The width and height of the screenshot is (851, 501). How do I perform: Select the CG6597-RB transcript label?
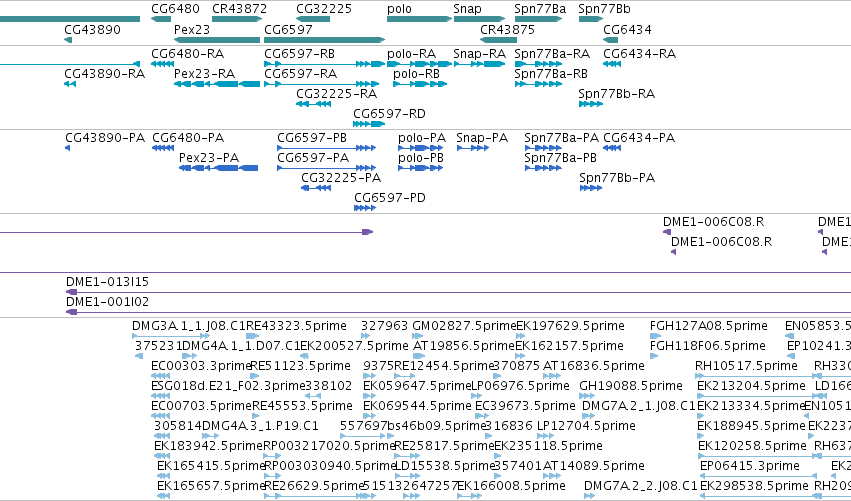click(x=300, y=53)
